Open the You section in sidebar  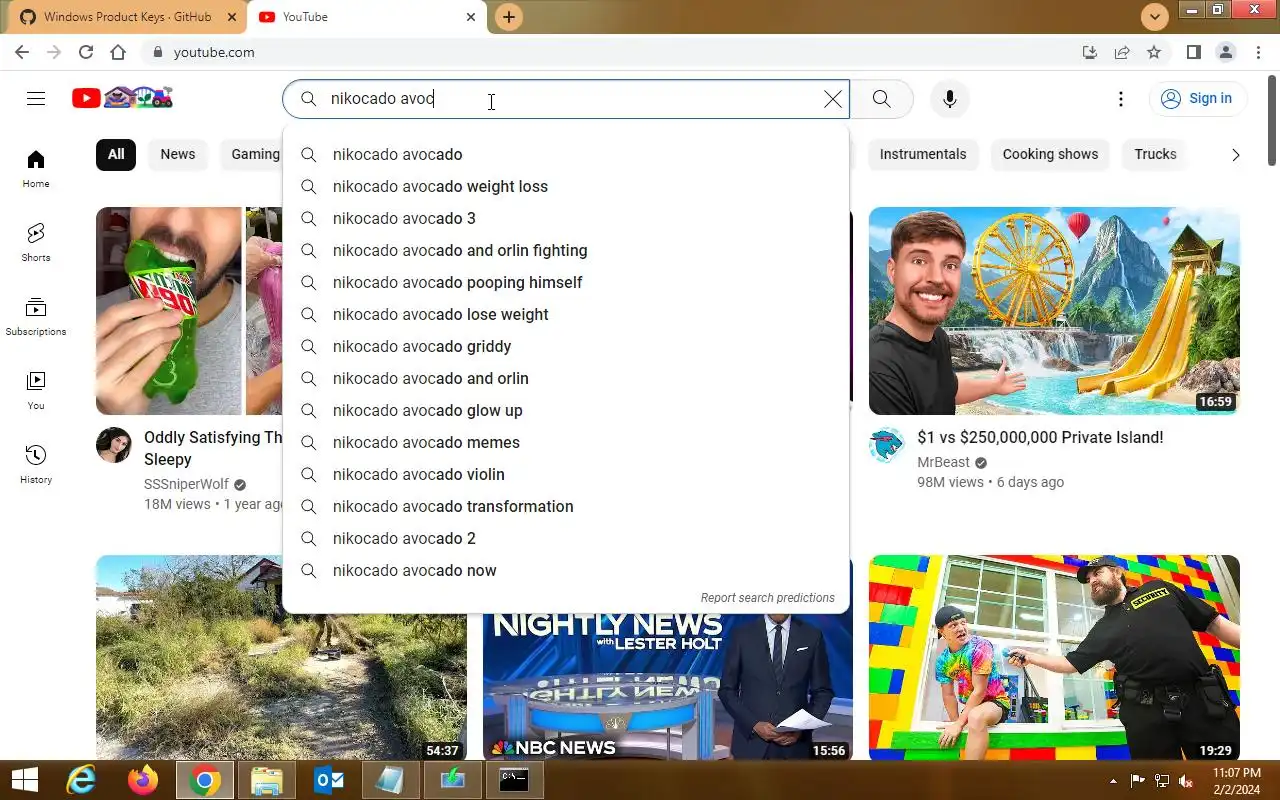36,391
